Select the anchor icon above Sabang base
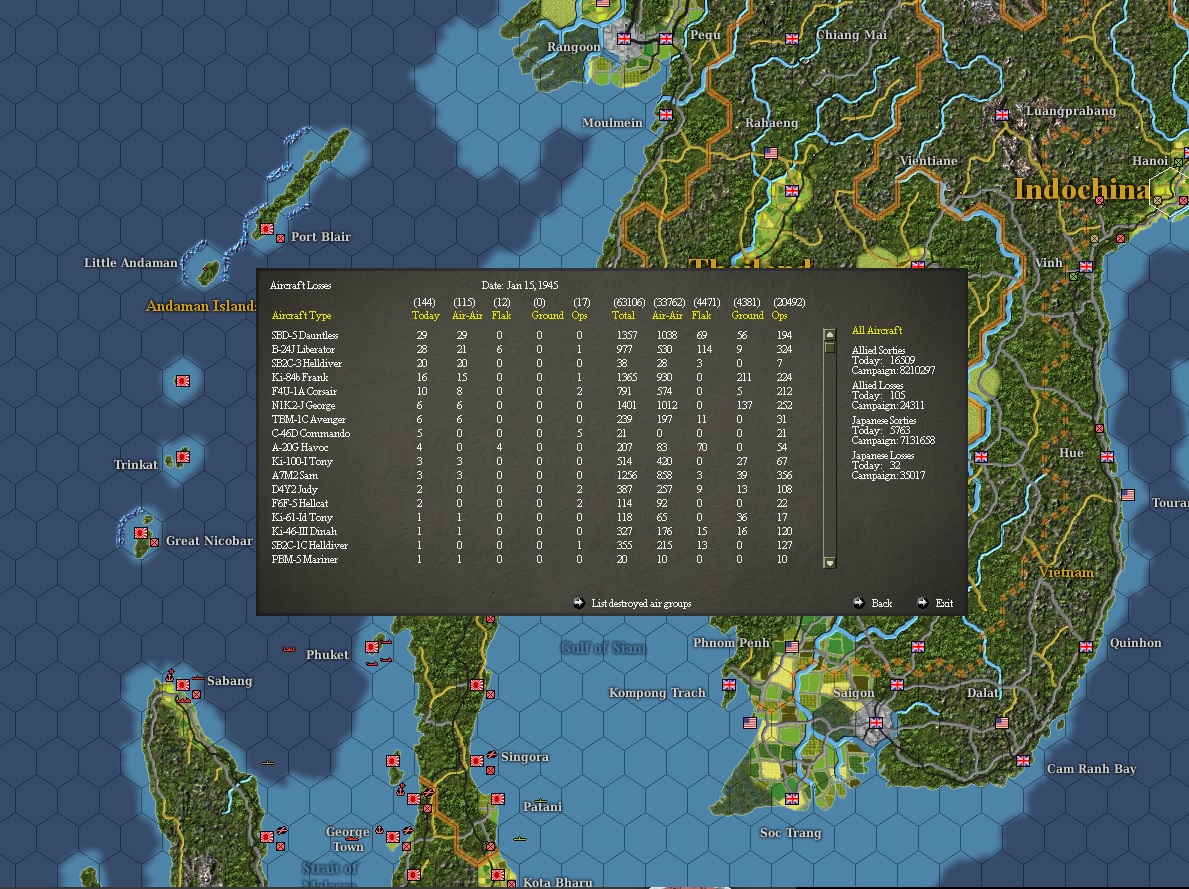 [170, 674]
